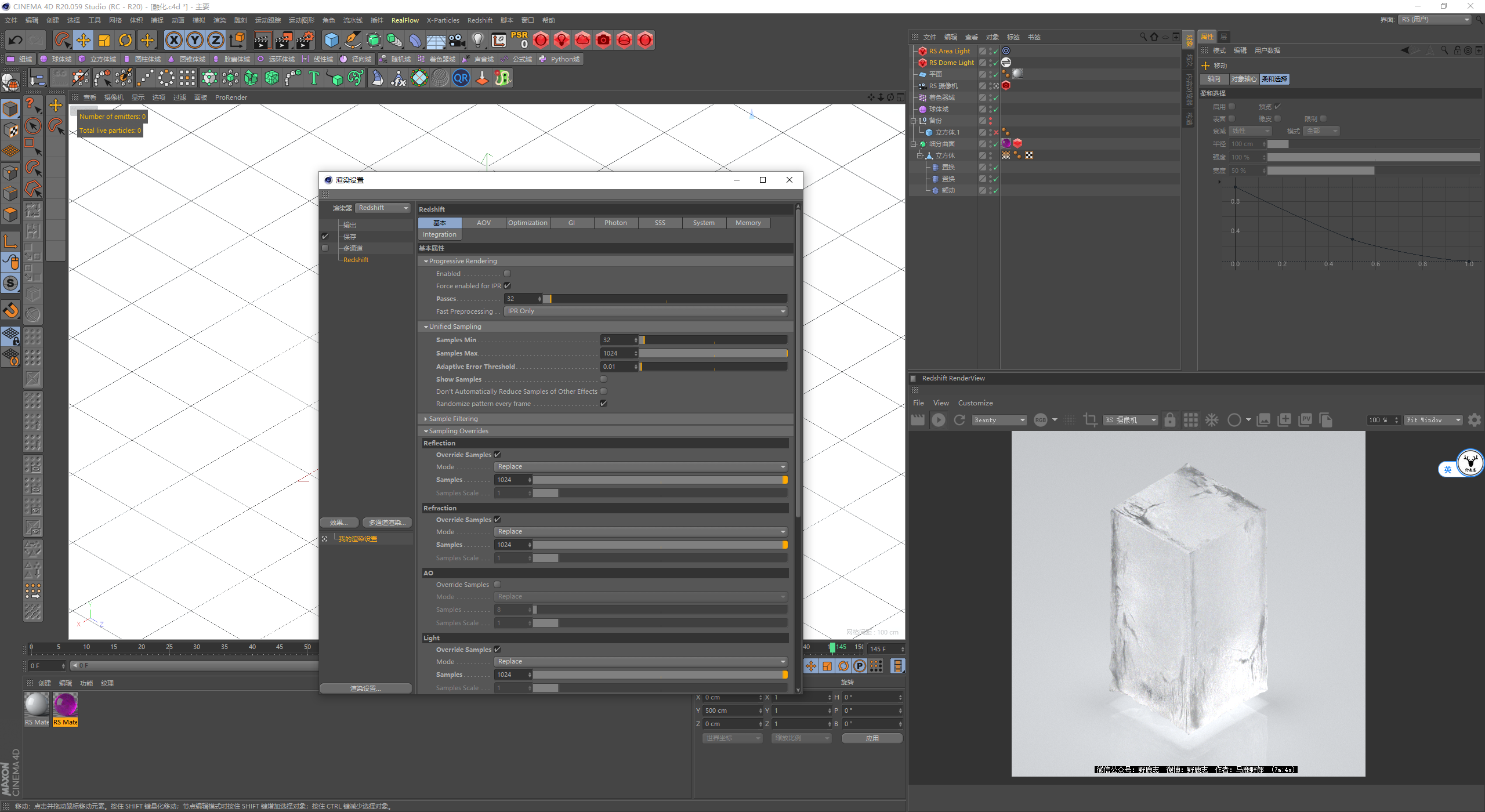
Task: Open the Fast Preprocessing dropdown
Action: [644, 311]
